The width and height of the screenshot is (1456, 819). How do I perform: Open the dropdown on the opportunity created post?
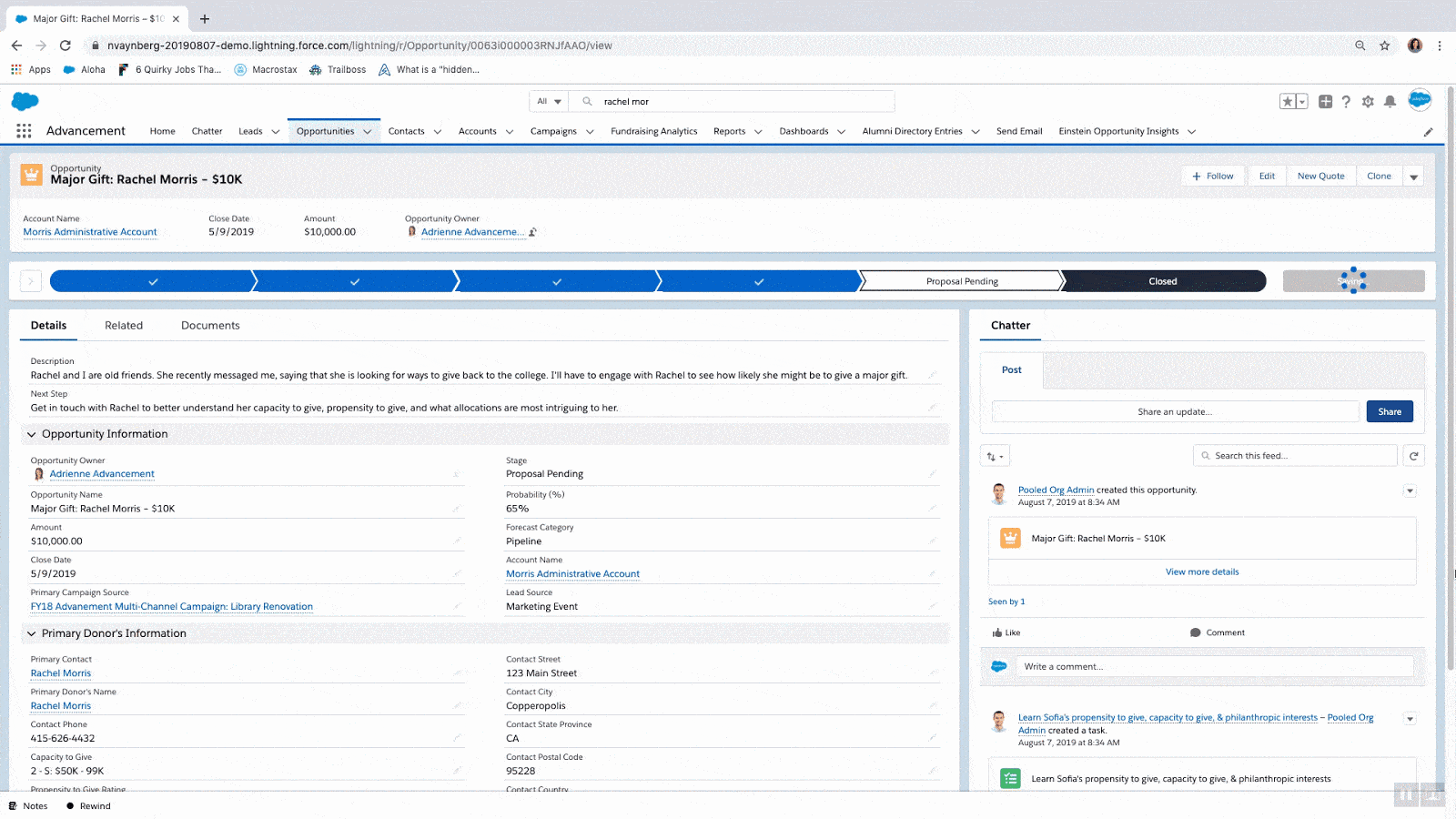click(x=1410, y=490)
